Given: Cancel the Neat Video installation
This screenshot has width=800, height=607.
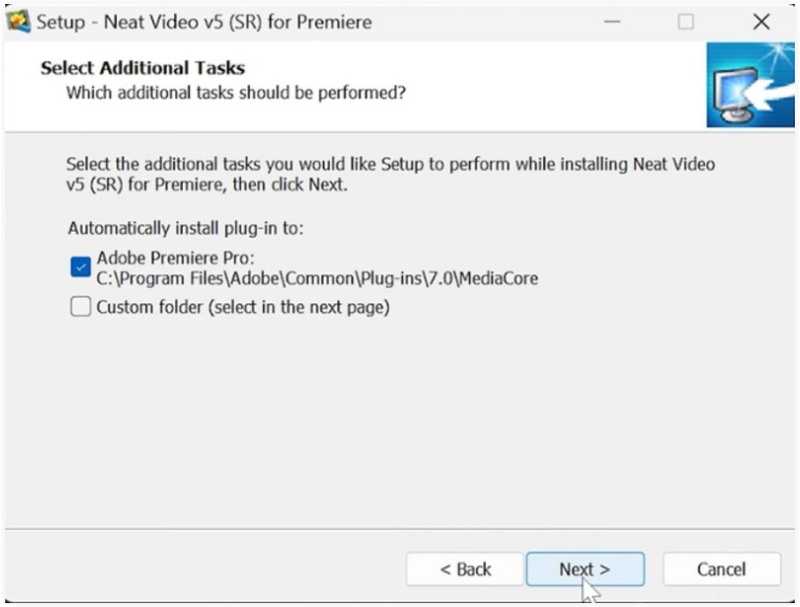Looking at the screenshot, I should tap(721, 569).
